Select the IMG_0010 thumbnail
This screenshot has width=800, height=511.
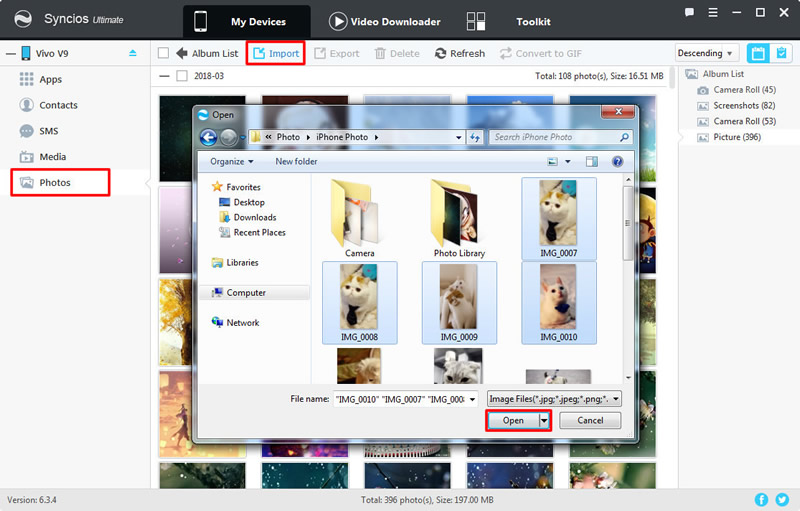pos(559,303)
